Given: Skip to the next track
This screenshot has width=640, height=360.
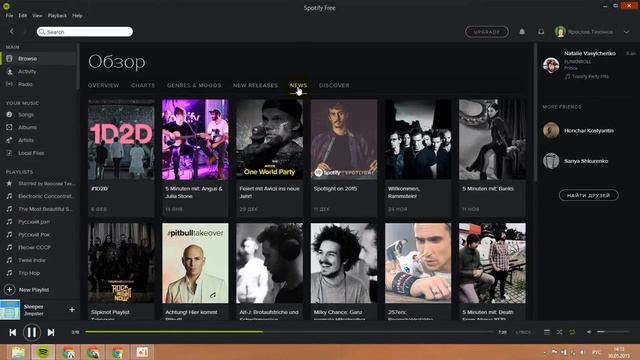Looking at the screenshot, I should [x=51, y=333].
